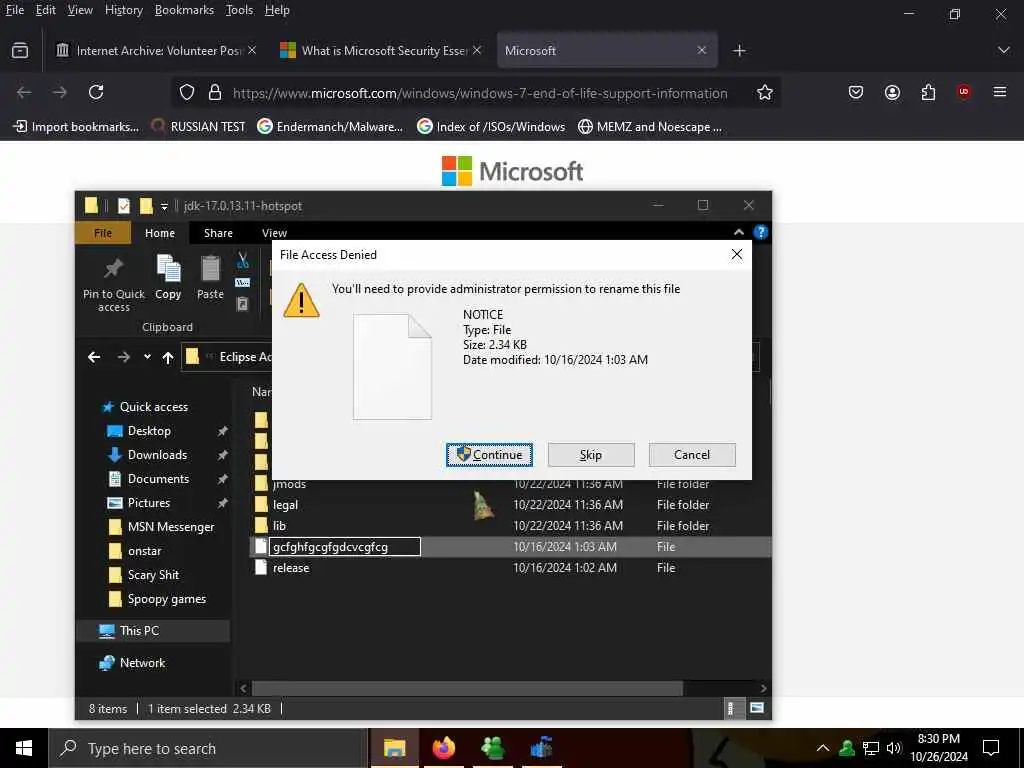Switch to large icons view in status bar
This screenshot has height=768, width=1024.
click(x=756, y=708)
